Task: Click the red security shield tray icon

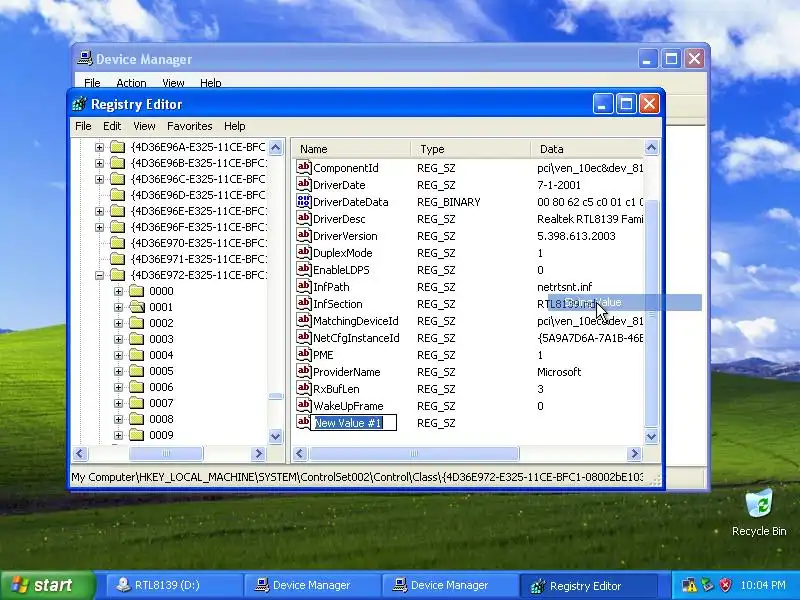Action: tap(725, 585)
